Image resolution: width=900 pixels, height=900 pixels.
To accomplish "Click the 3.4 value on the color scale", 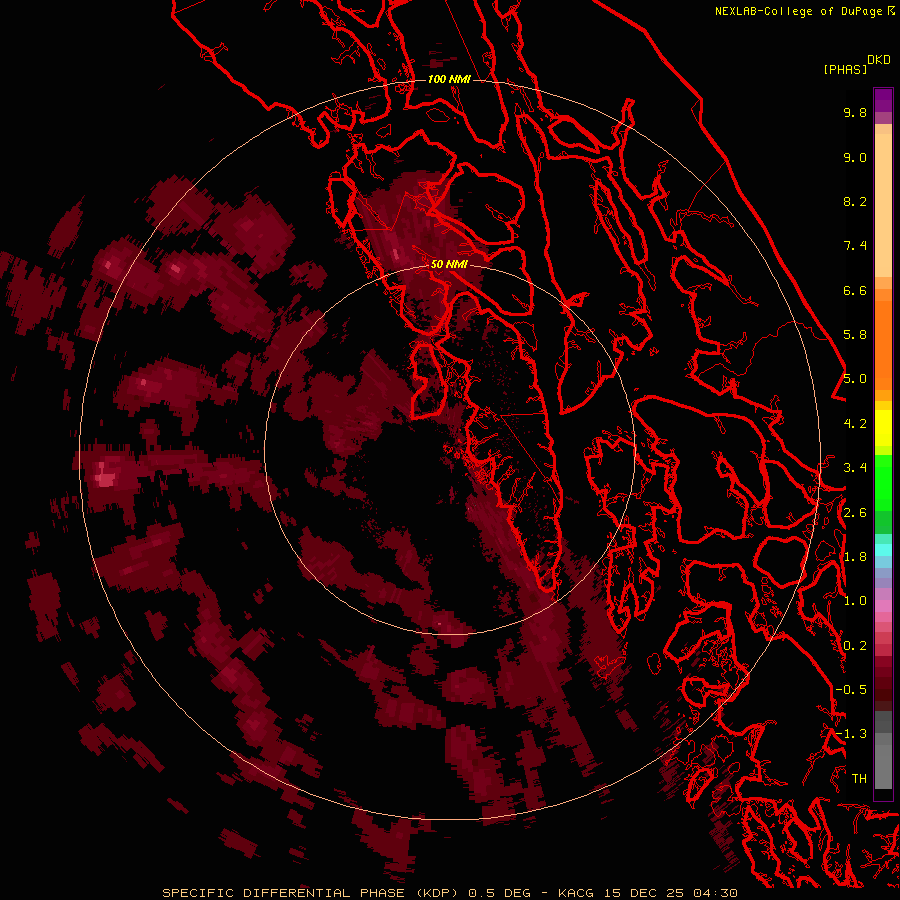I will point(855,468).
